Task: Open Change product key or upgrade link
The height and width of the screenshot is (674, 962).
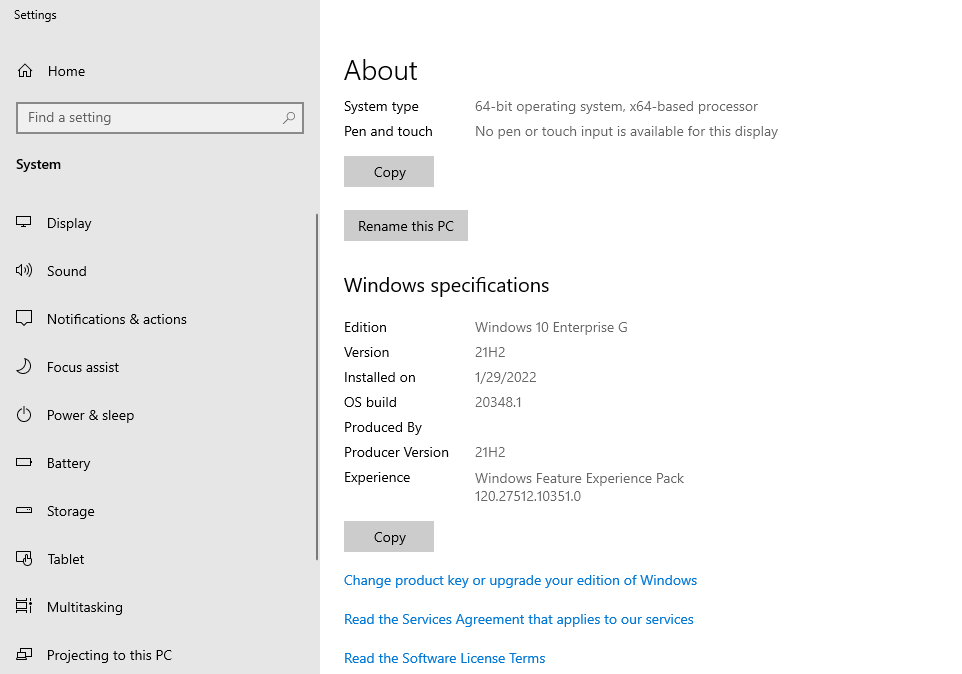Action: pyautogui.click(x=520, y=580)
